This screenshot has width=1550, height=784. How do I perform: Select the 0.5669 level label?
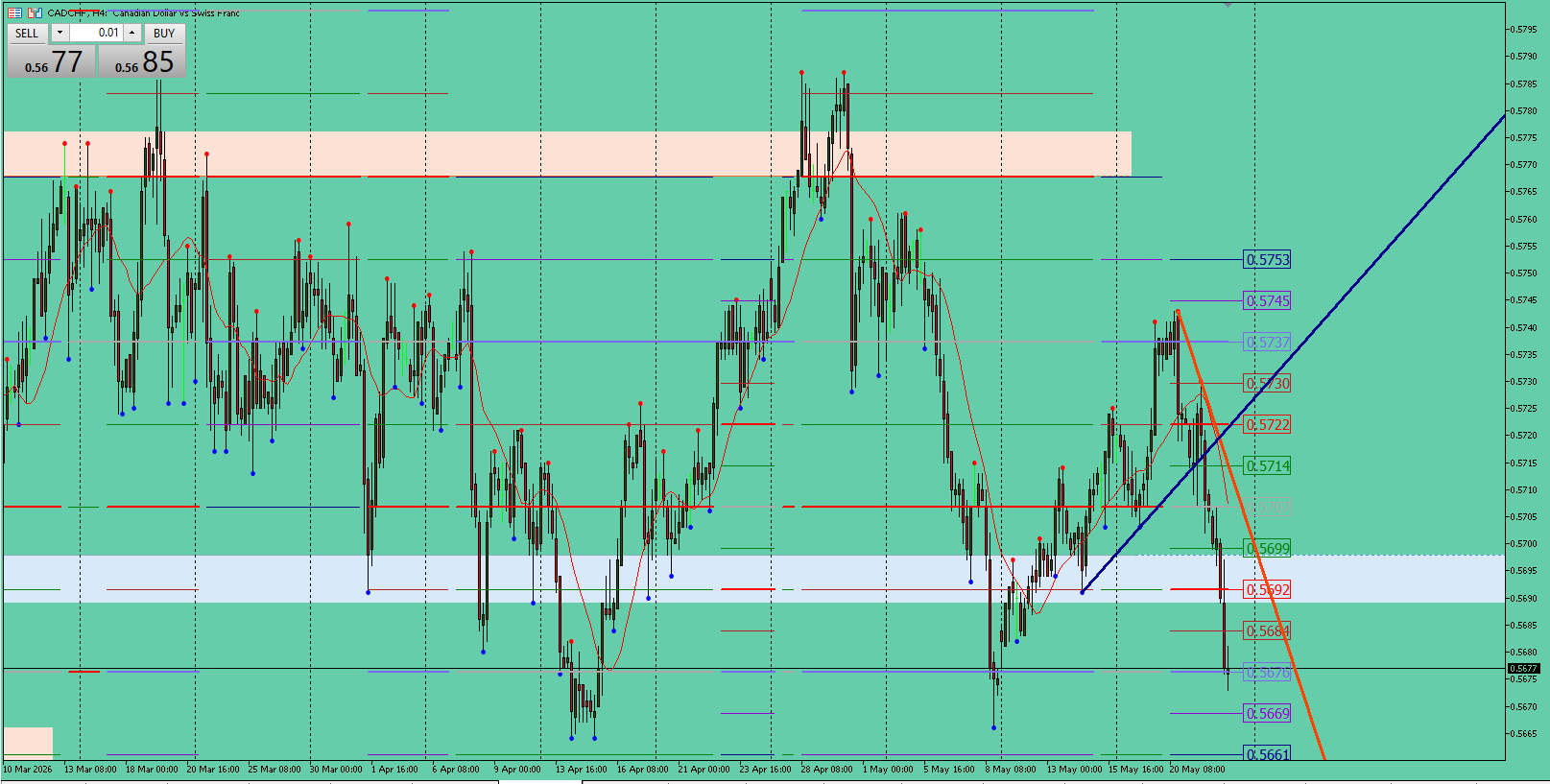click(1267, 714)
